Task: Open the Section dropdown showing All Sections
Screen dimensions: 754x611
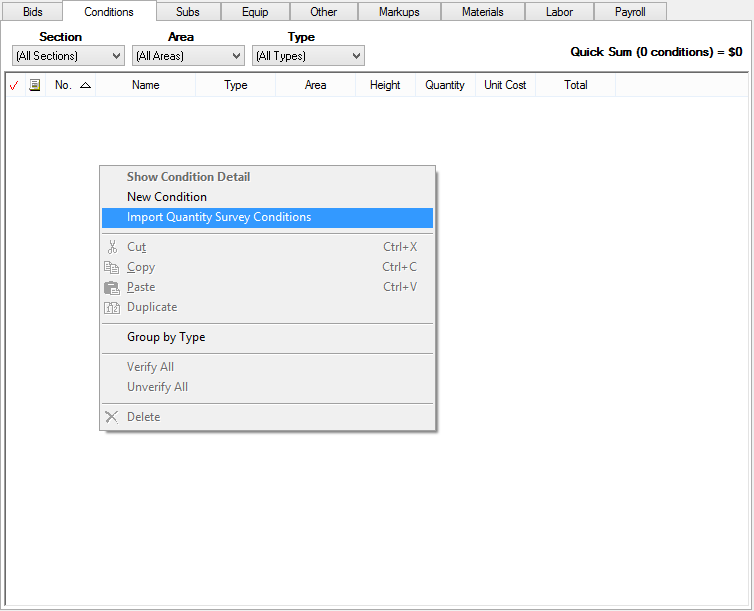Action: [68, 56]
